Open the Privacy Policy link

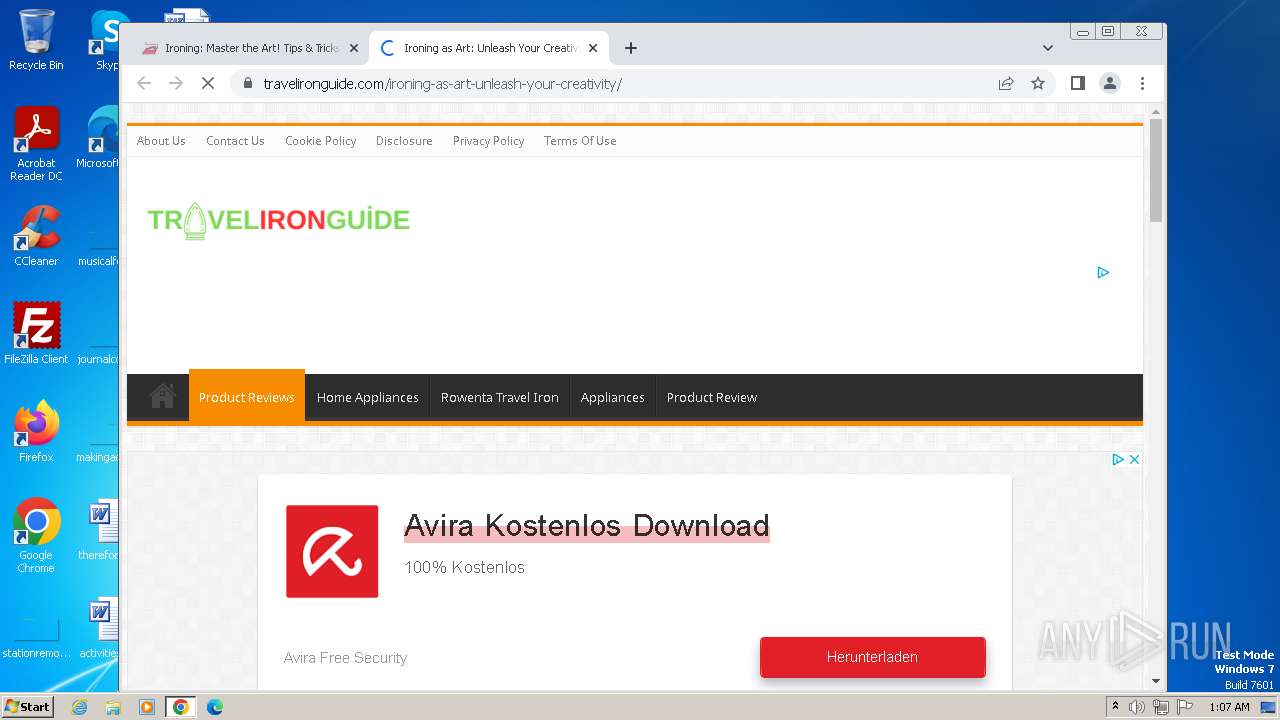tap(488, 141)
